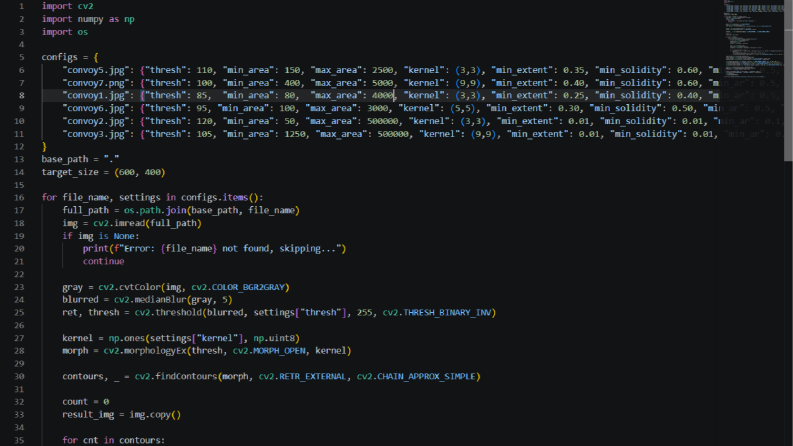Click line number 35
The height and width of the screenshot is (446, 793).
(x=19, y=440)
